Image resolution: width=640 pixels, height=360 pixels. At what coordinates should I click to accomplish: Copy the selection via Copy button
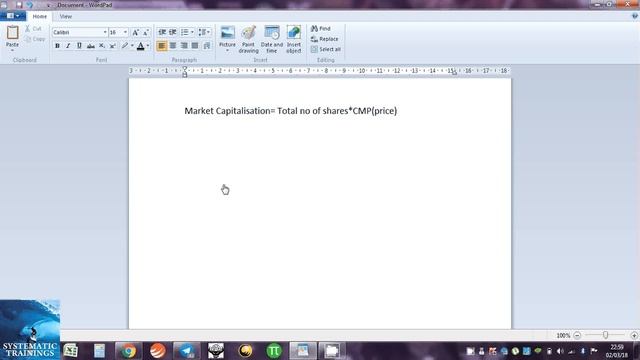34,39
